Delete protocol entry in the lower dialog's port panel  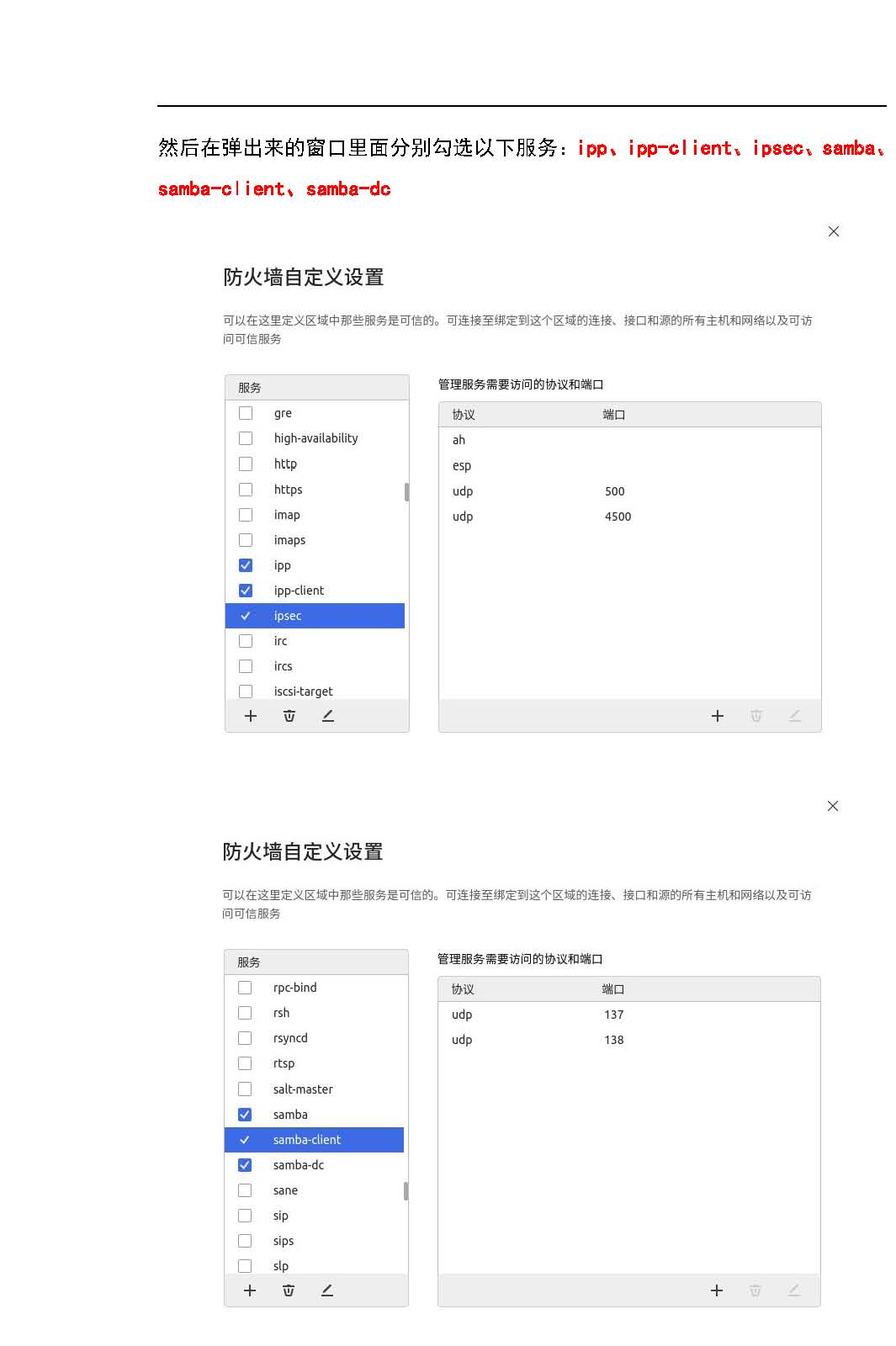click(756, 1290)
